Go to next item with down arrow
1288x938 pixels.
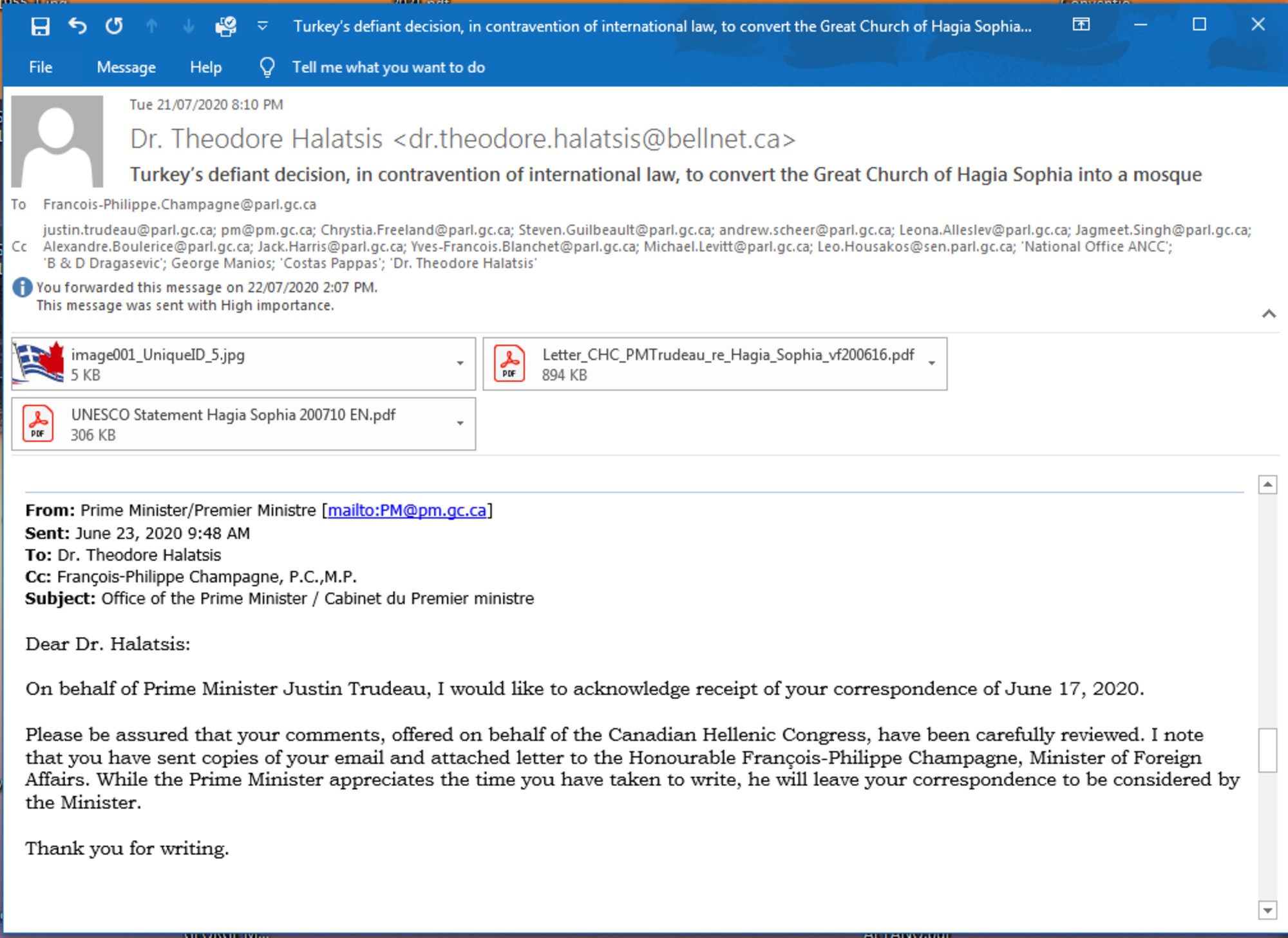coord(188,26)
